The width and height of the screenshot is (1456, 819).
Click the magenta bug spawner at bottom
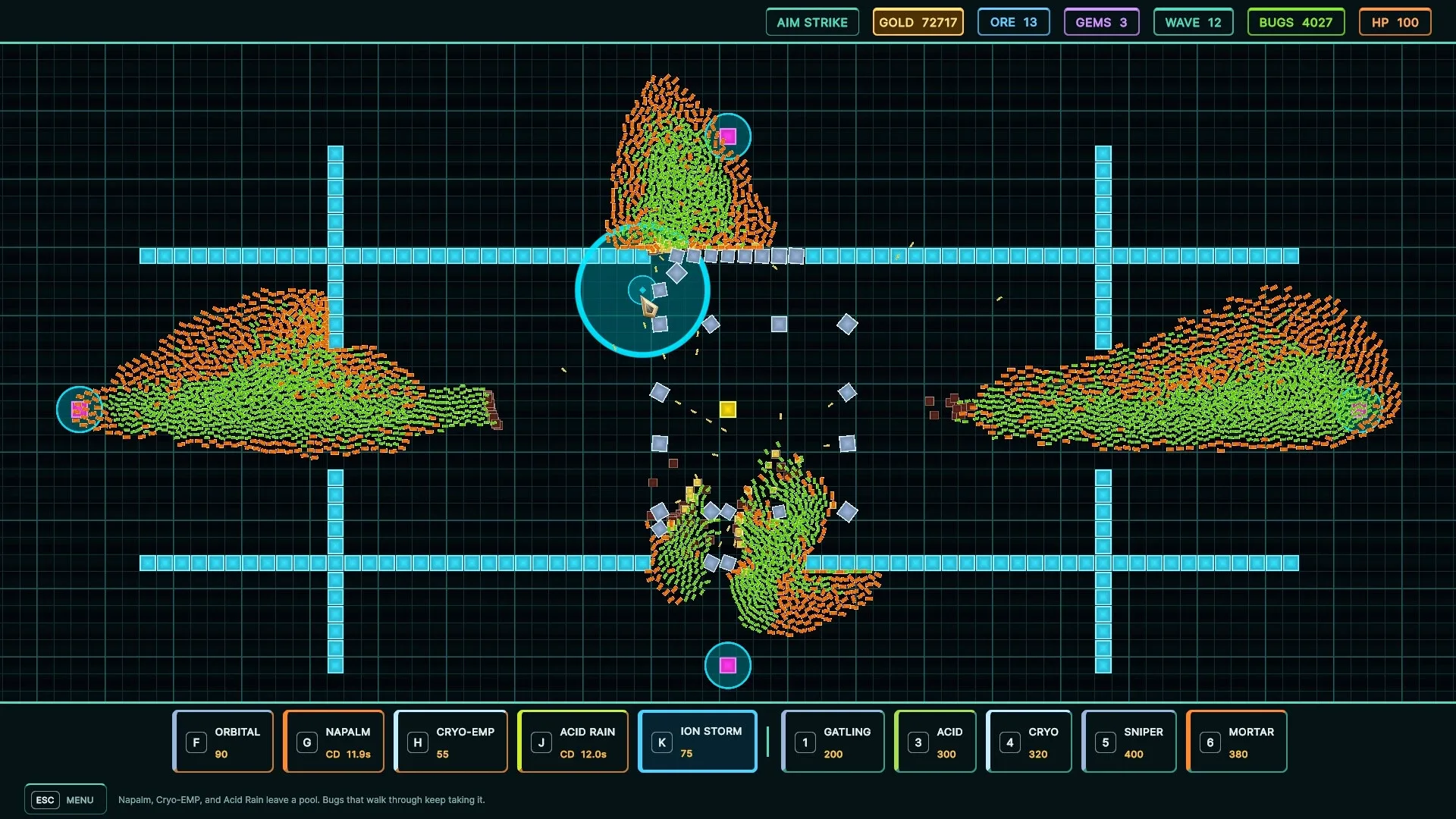click(728, 665)
